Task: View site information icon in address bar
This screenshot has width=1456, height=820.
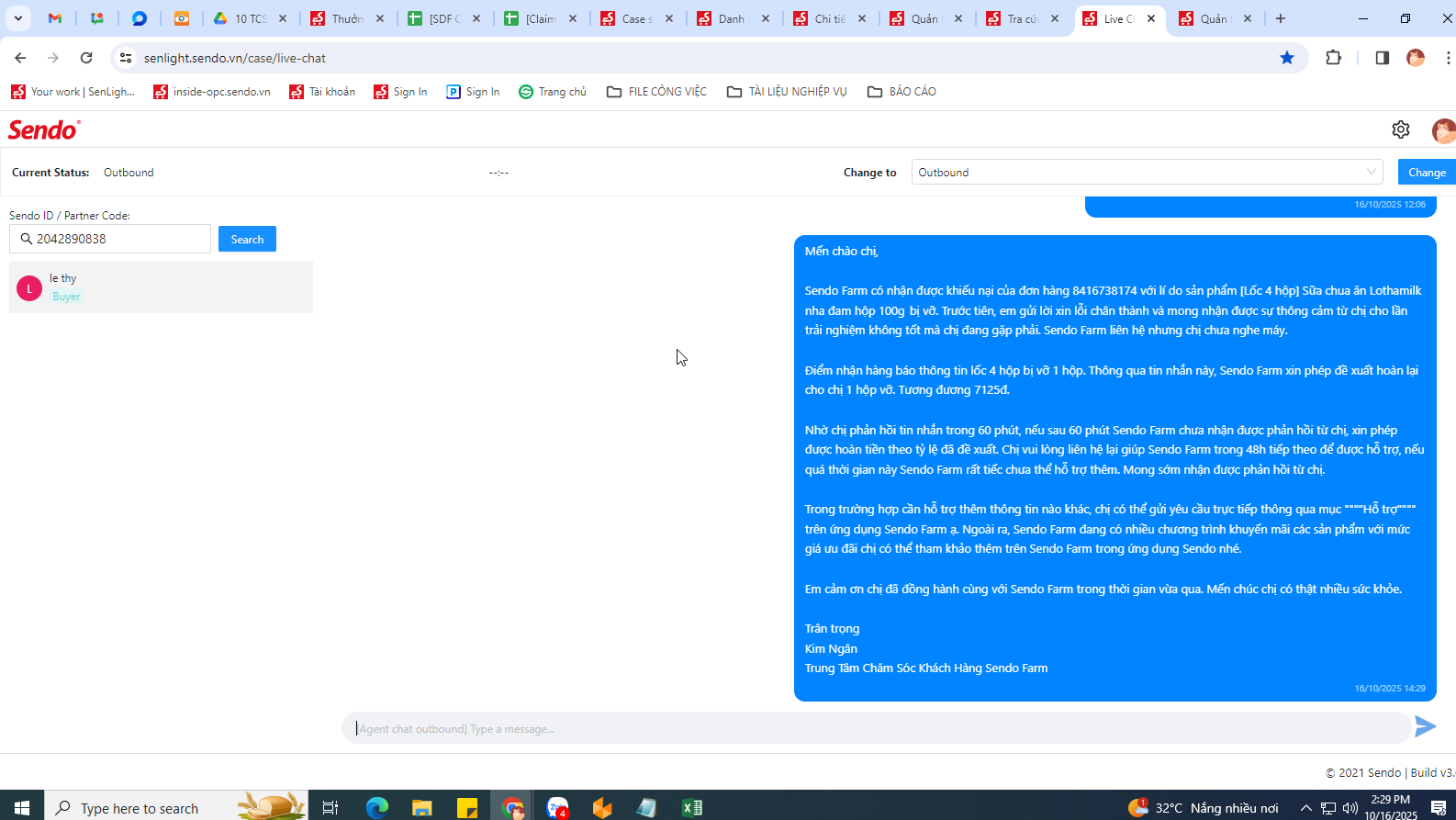Action: (126, 58)
